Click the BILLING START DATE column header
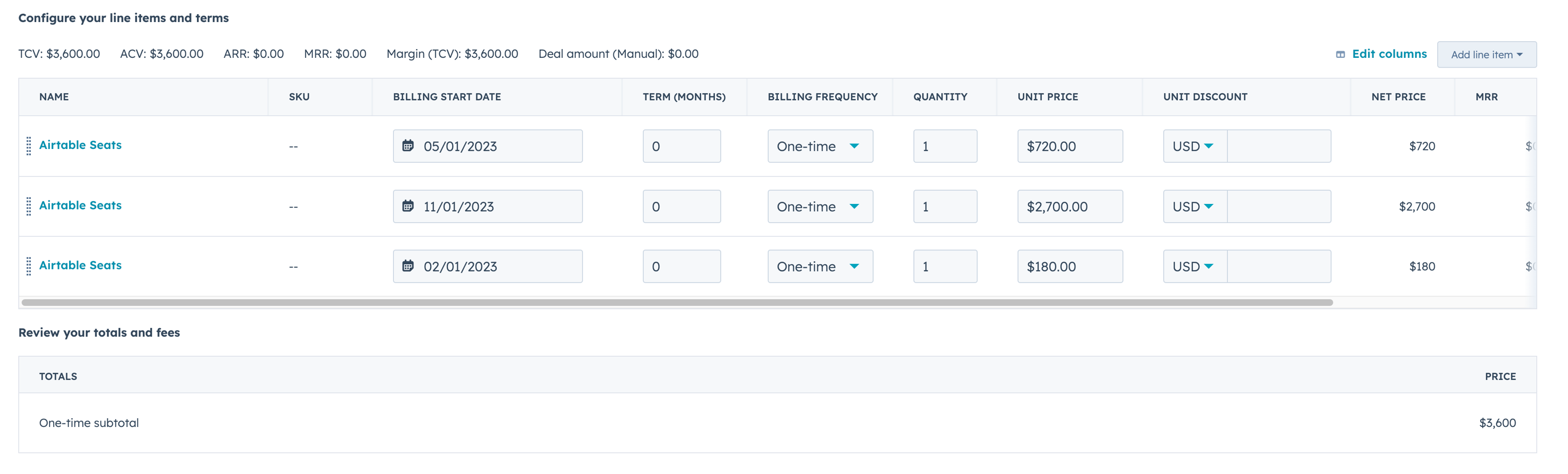This screenshot has width=1568, height=474. [447, 97]
